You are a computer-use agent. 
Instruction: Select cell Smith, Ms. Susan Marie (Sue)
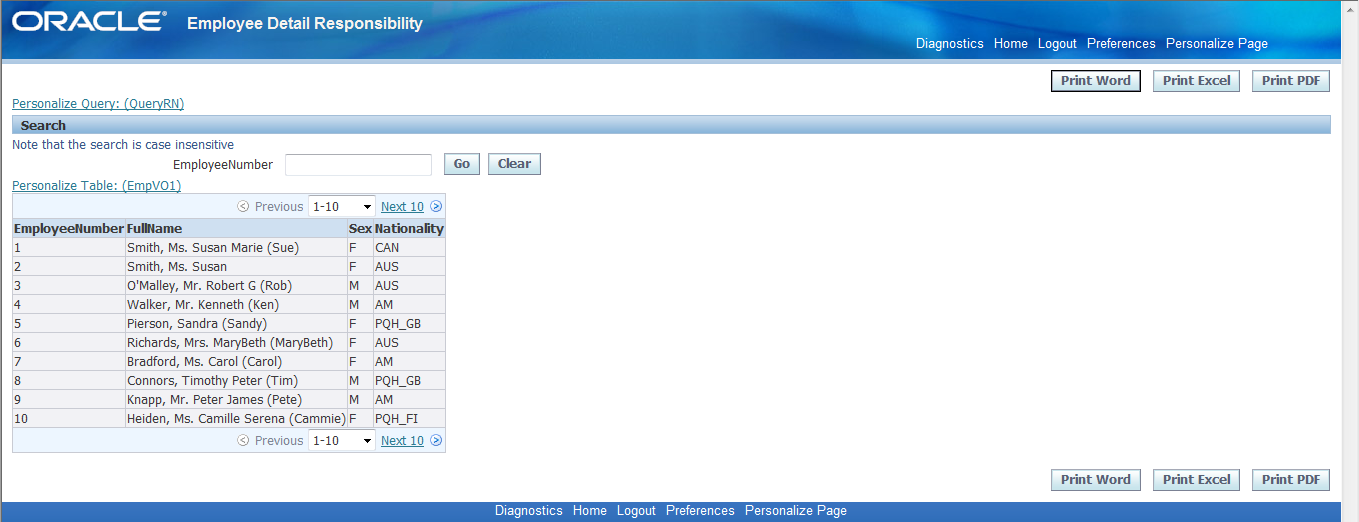click(236, 248)
